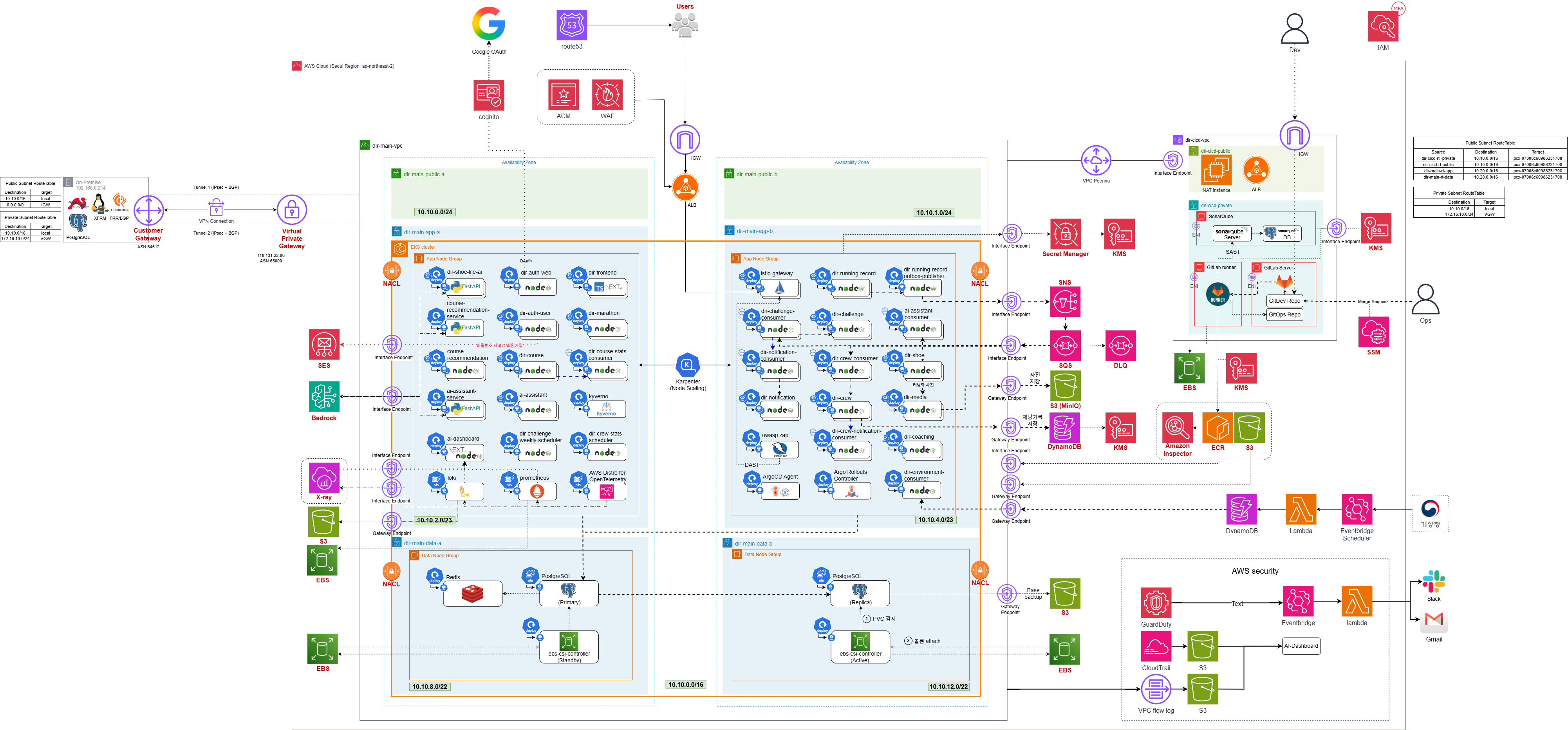Select the kyverno pod box
This screenshot has width=1568, height=730.
[606, 409]
